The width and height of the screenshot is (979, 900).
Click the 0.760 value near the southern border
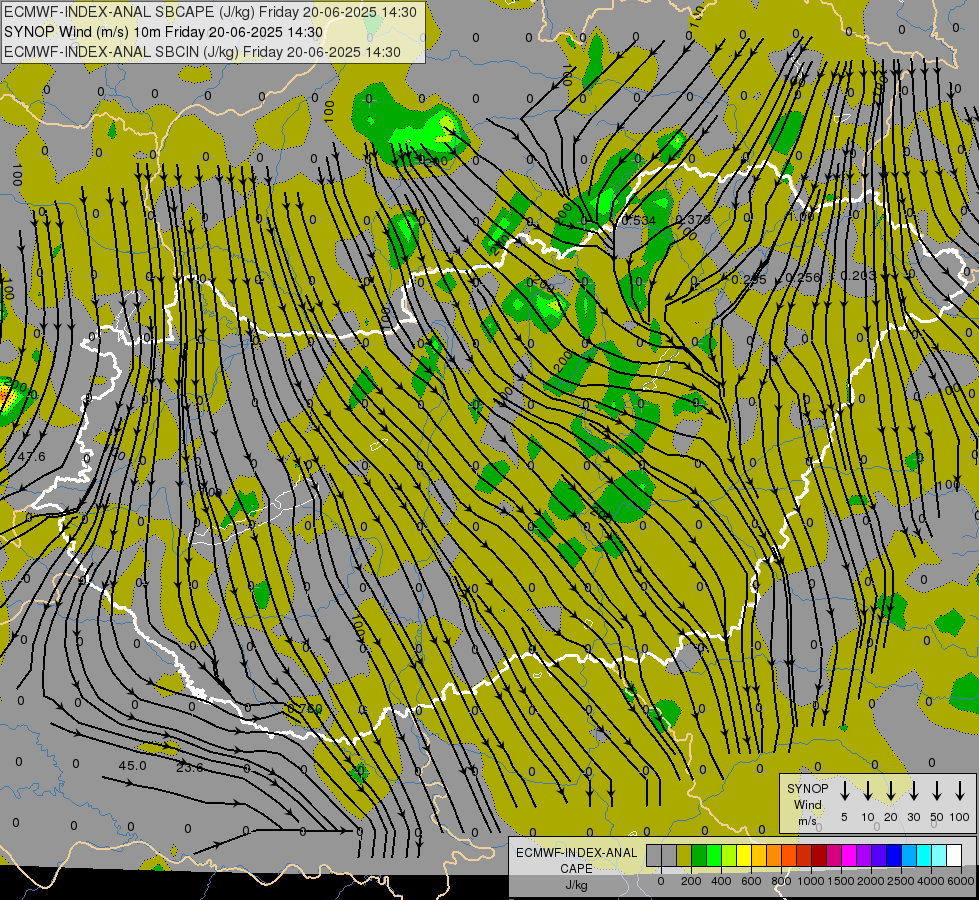pos(305,709)
